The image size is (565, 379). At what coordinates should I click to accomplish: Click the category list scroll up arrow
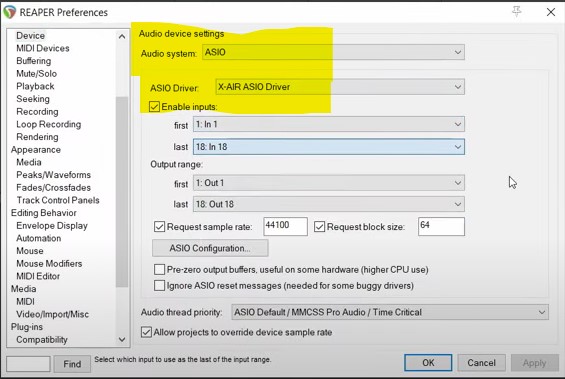pyautogui.click(x=122, y=36)
